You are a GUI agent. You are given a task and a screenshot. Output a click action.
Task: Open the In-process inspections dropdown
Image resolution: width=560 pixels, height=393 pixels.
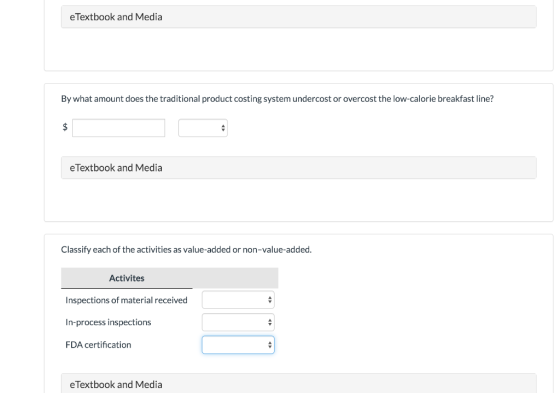tap(238, 322)
